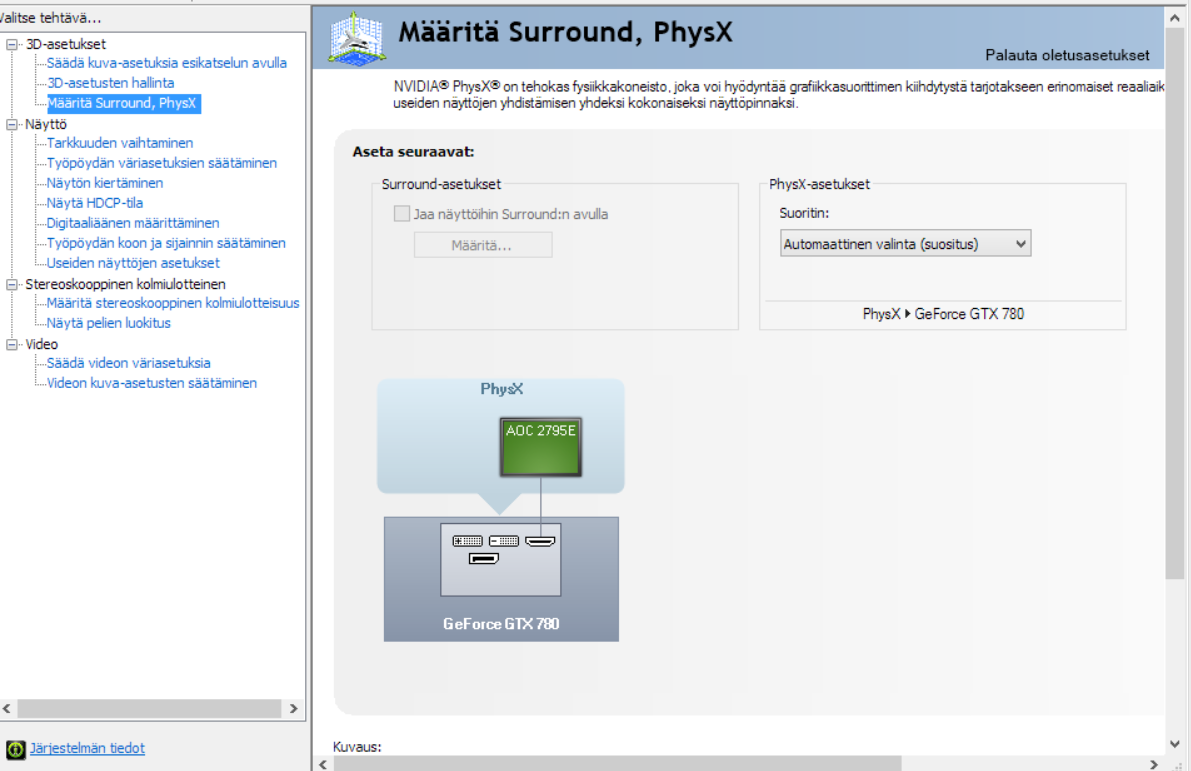Screen dimensions: 1191x771
Task: Click the Surround PhysX header icon
Action: [357, 38]
